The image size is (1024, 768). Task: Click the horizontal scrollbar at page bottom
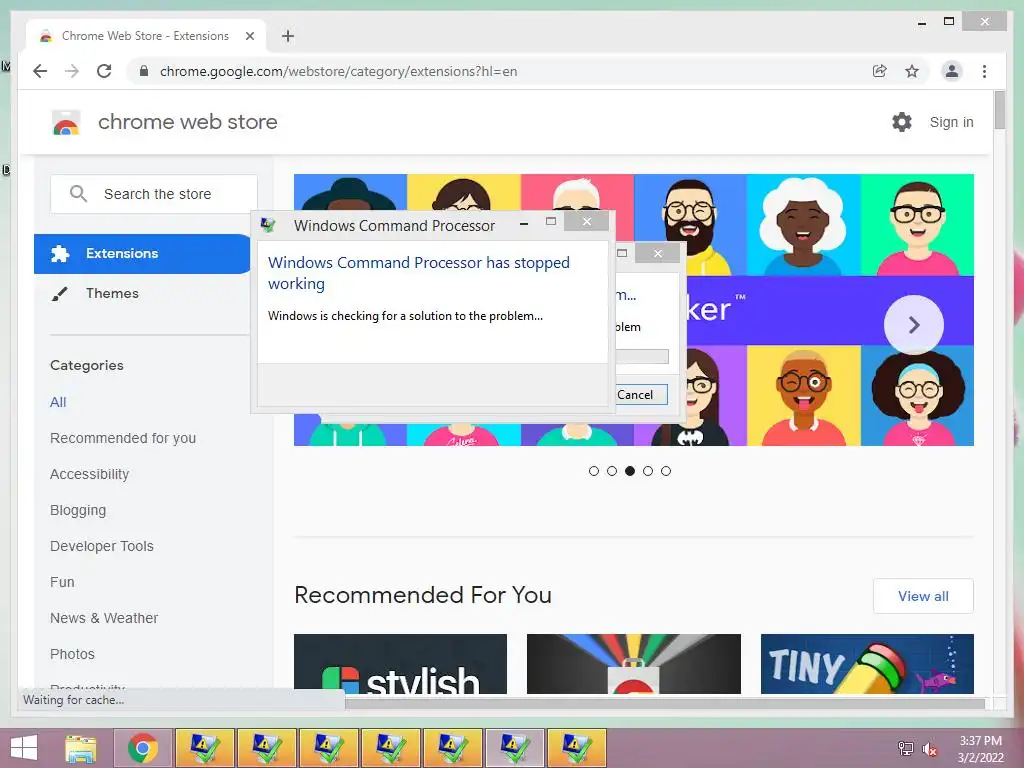point(665,703)
